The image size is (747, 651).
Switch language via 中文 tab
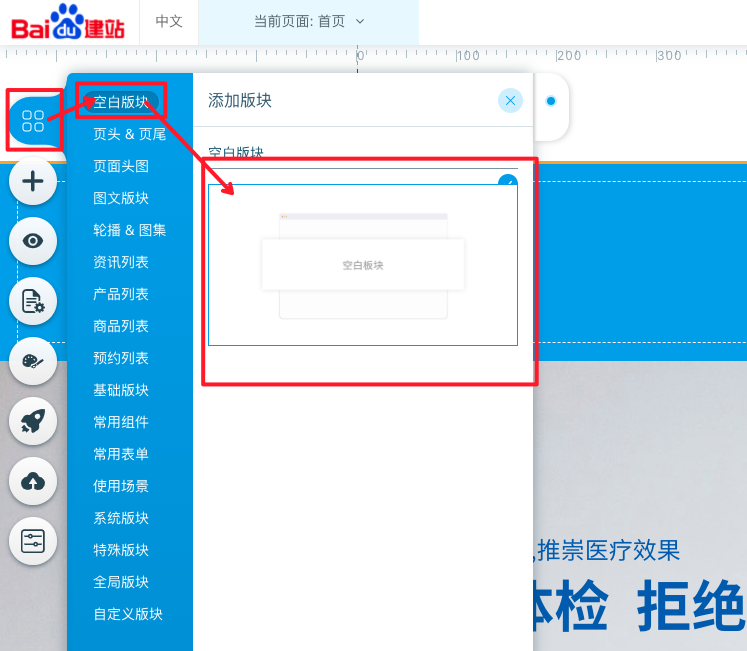[169, 21]
